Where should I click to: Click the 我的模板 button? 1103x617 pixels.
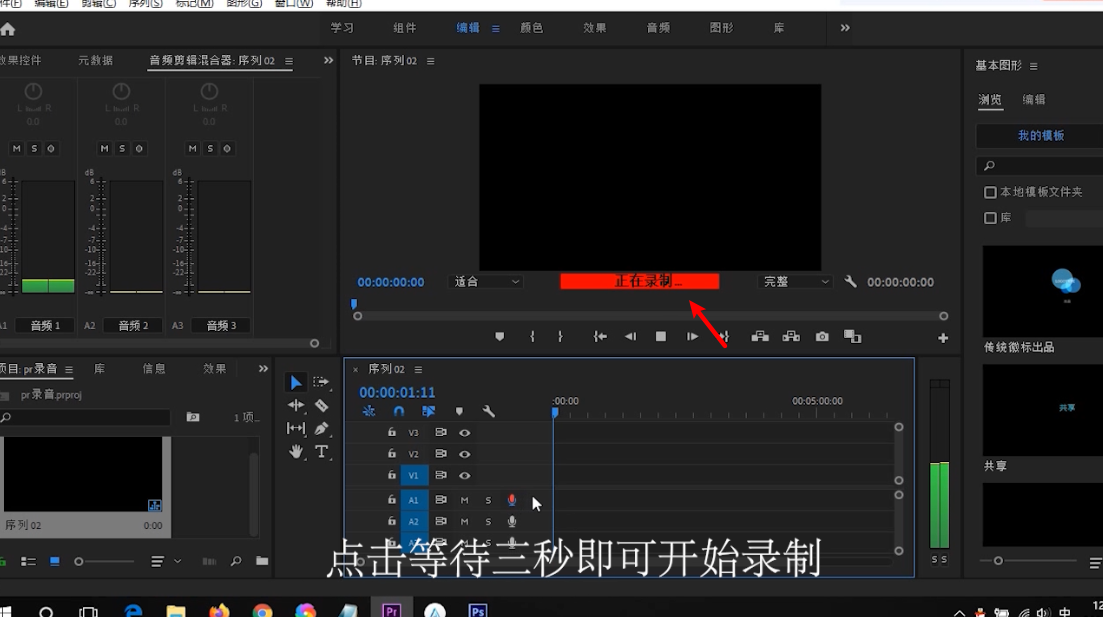click(x=1040, y=135)
